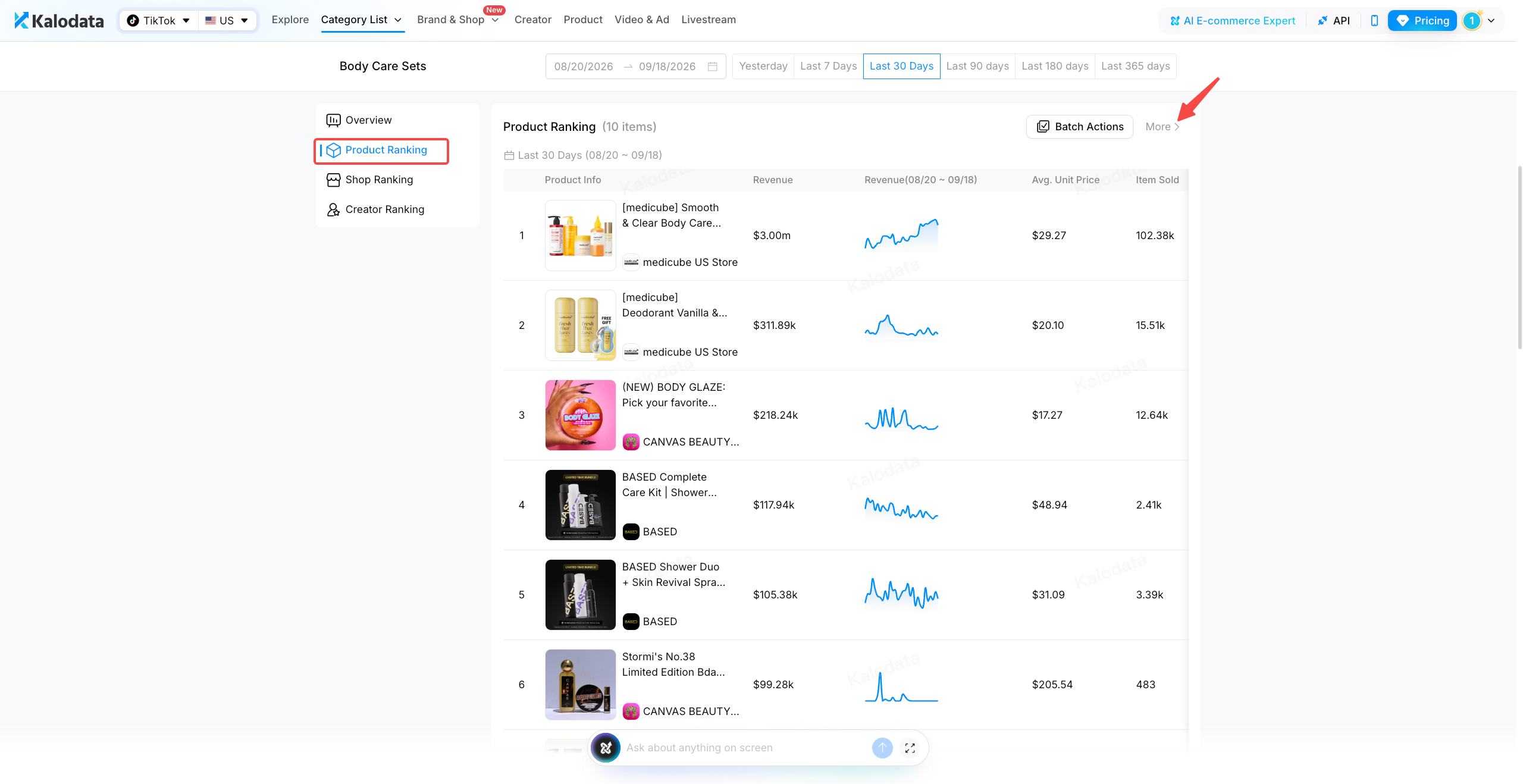1523x784 pixels.
Task: Open the BASED Complete Care Kit thumbnail
Action: tap(580, 505)
